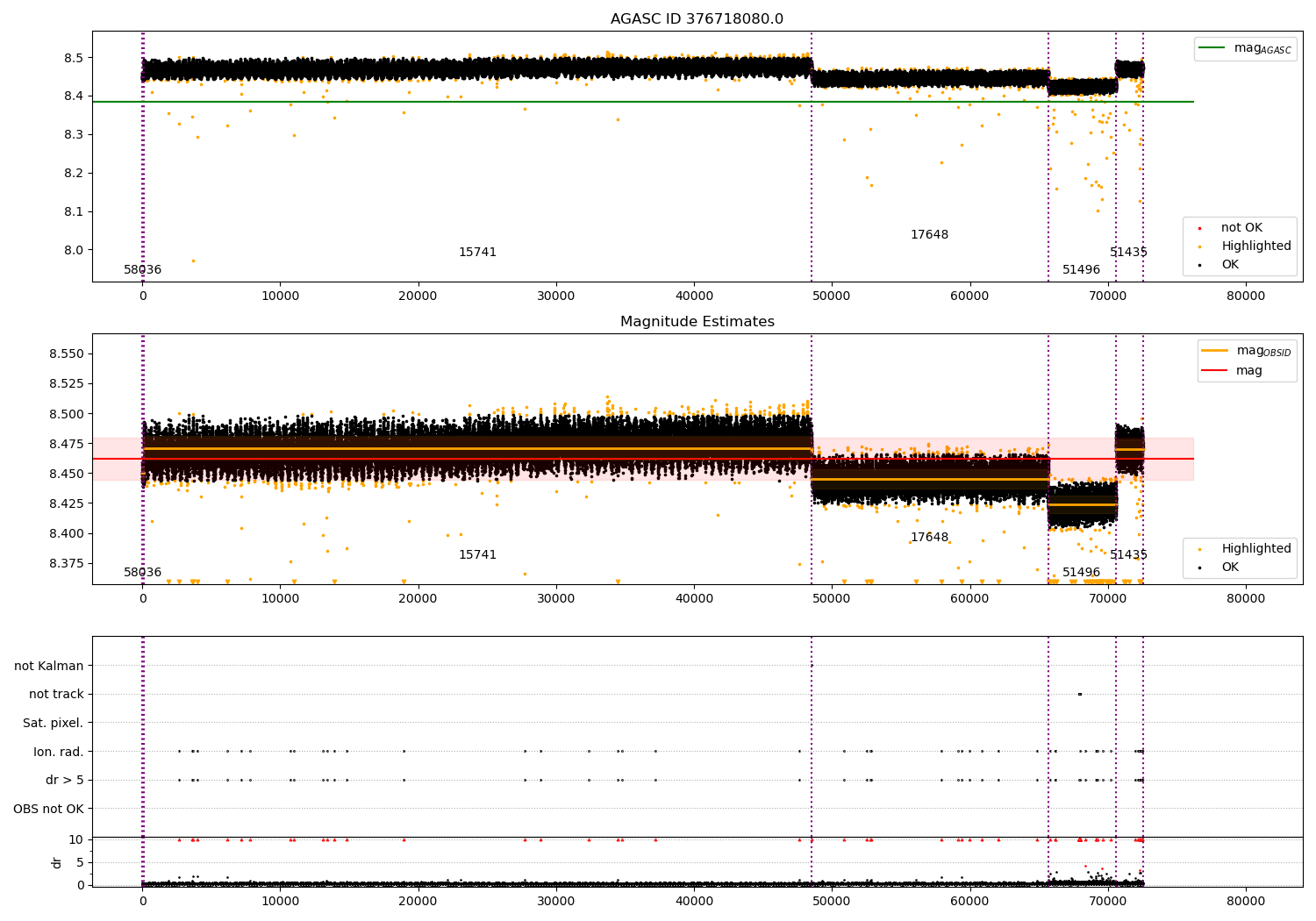Screen dimensions: 1316x921
Task: Click OBSID label 51435 in the top plot
Action: pos(1128,253)
